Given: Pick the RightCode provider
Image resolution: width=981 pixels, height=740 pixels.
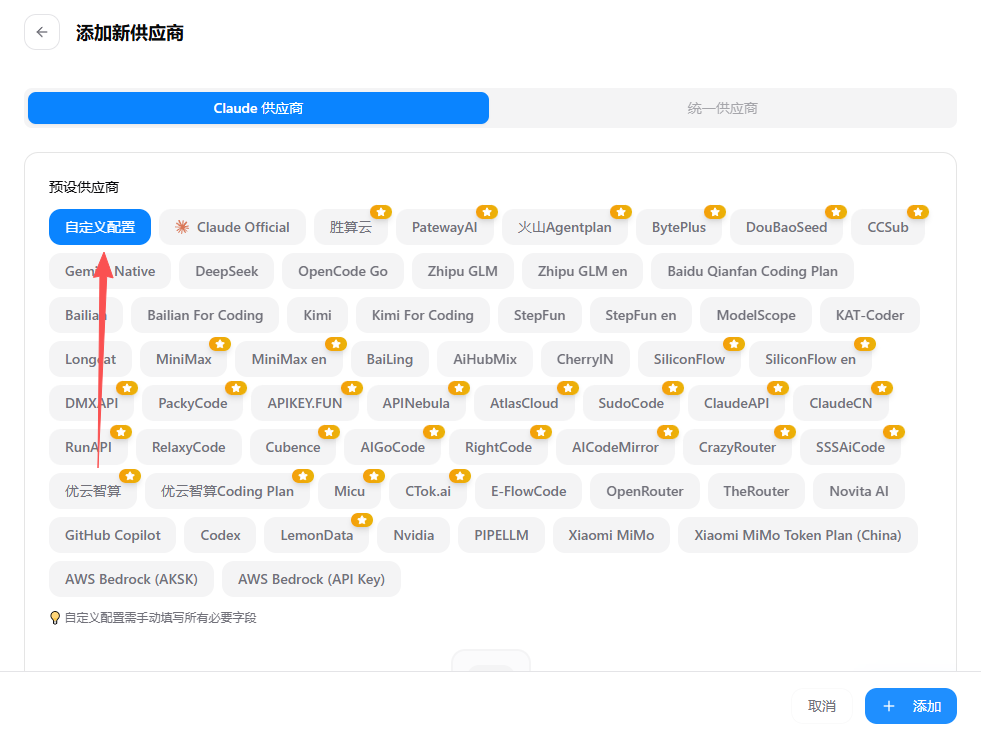Looking at the screenshot, I should (x=499, y=447).
